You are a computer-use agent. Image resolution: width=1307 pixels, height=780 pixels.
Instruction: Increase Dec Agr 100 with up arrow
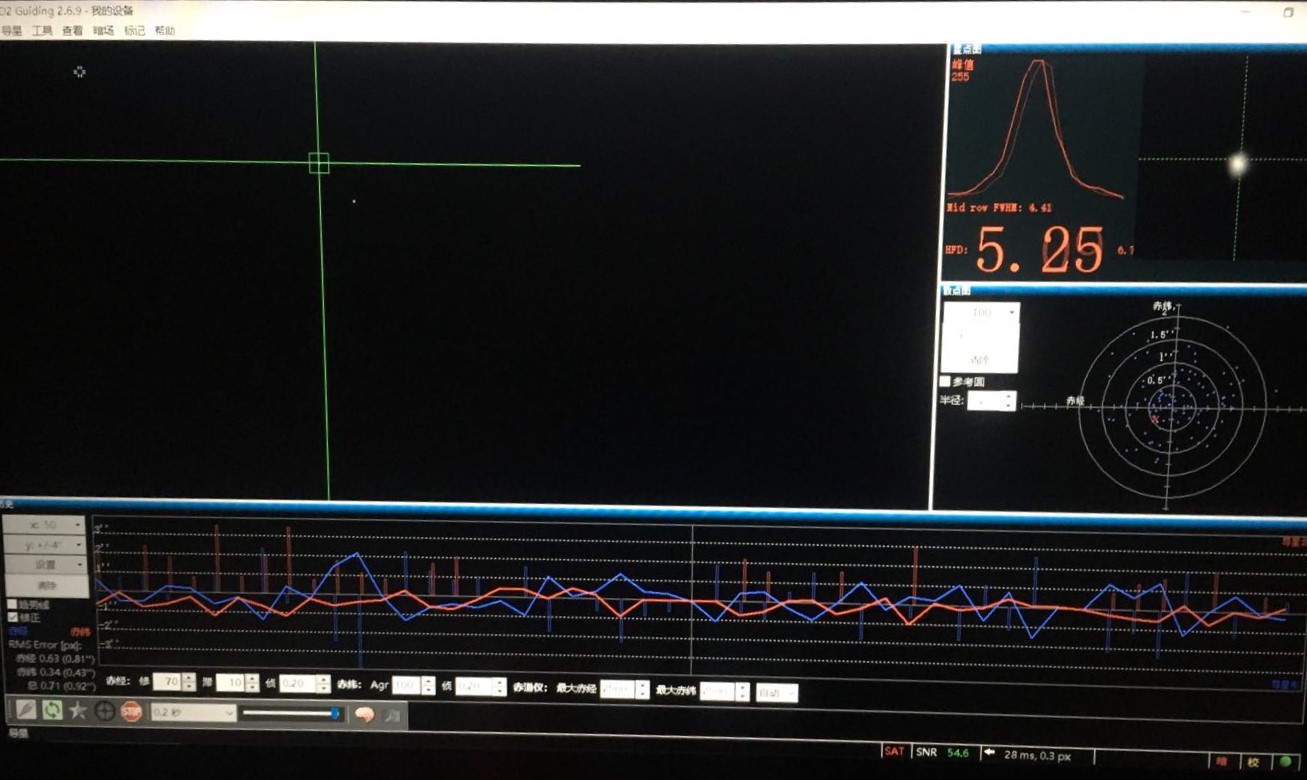[429, 682]
